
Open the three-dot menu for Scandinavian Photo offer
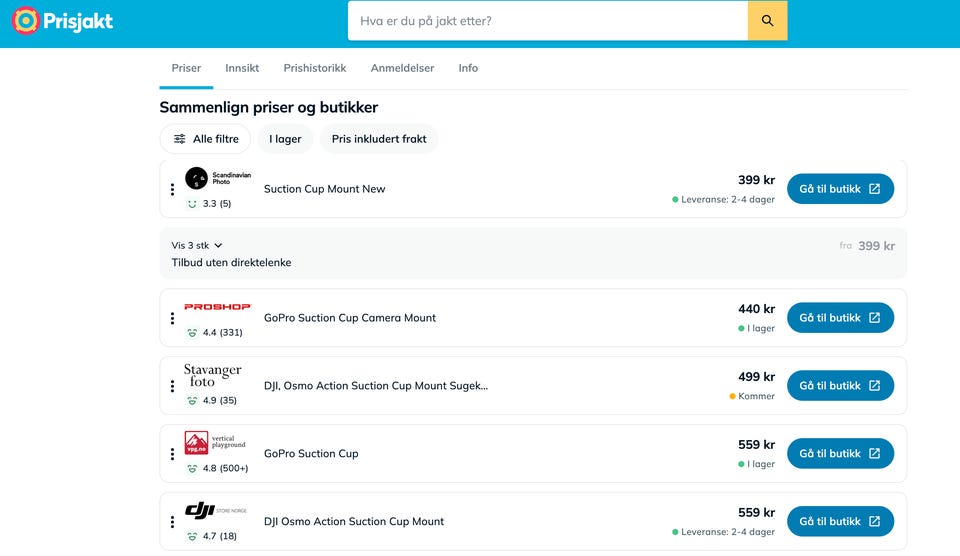[x=173, y=189]
